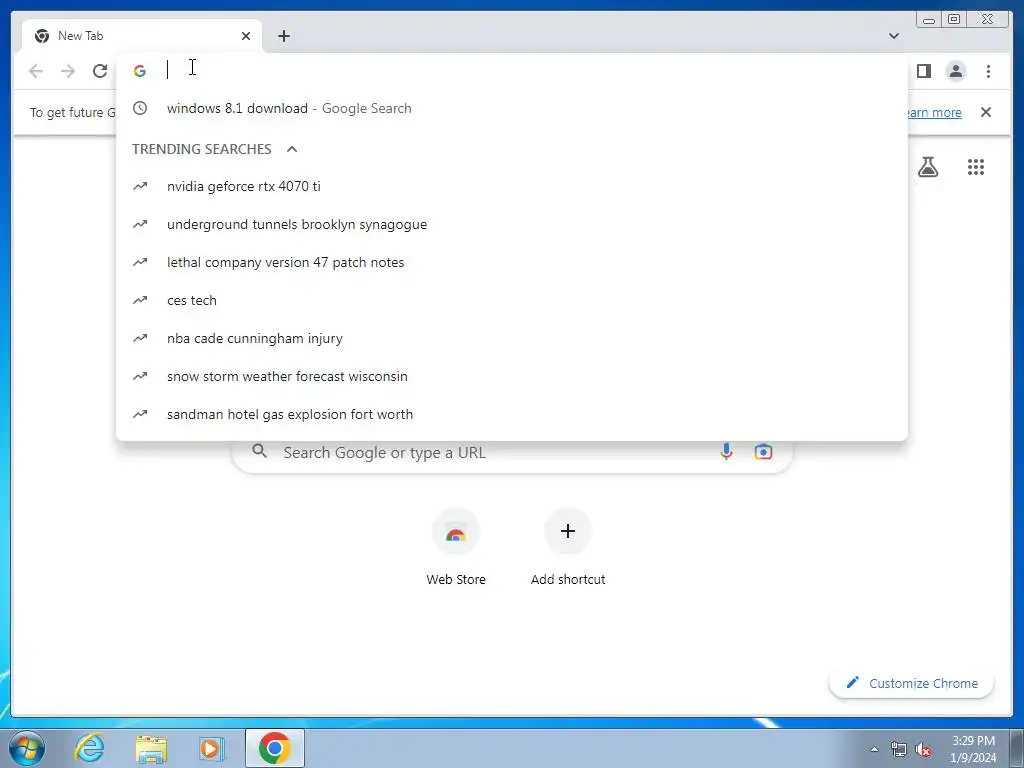
Task: Collapse the Trending Searches section
Action: coord(292,149)
